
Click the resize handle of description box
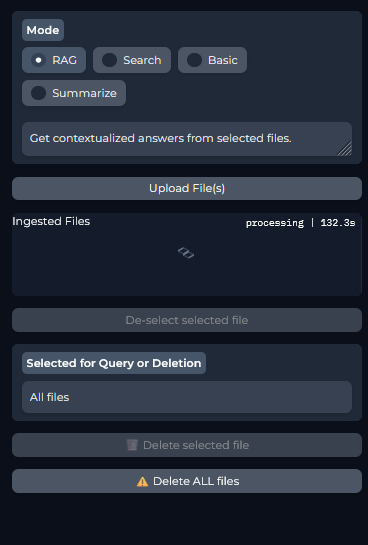(x=344, y=148)
